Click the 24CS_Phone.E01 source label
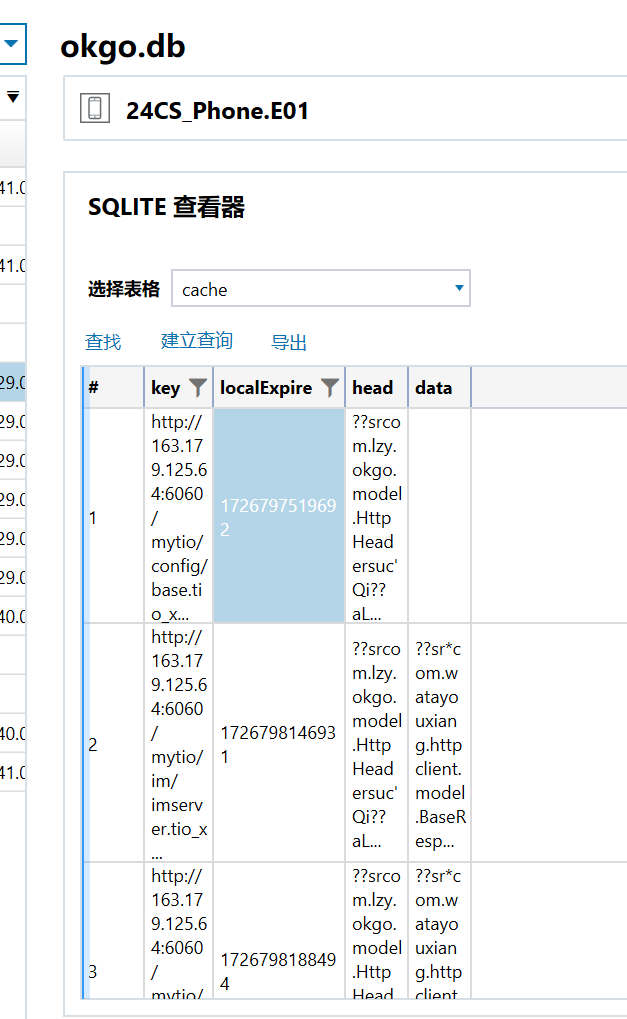Viewport: 627px width, 1019px height. tap(217, 111)
